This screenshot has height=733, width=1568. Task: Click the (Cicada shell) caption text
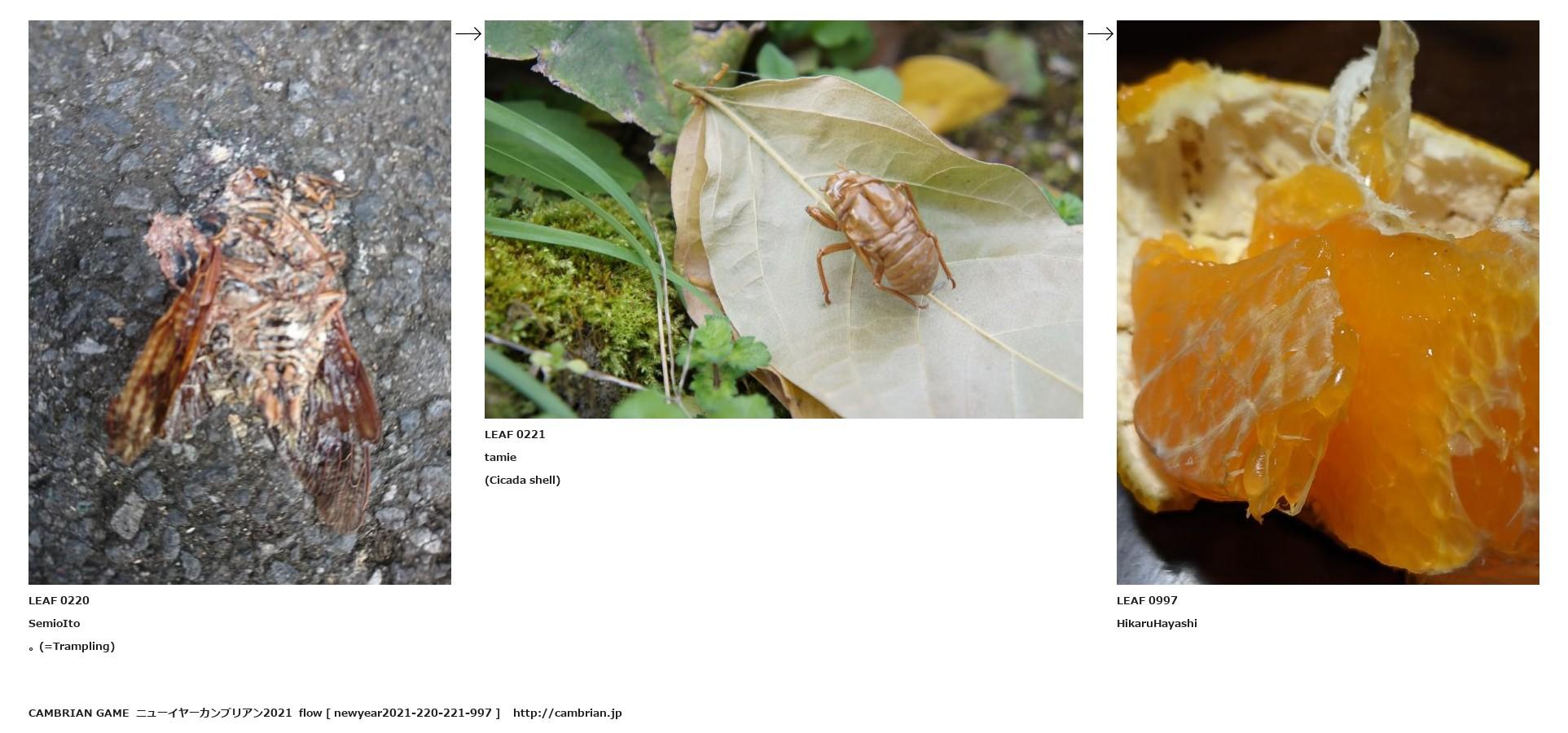pos(522,480)
